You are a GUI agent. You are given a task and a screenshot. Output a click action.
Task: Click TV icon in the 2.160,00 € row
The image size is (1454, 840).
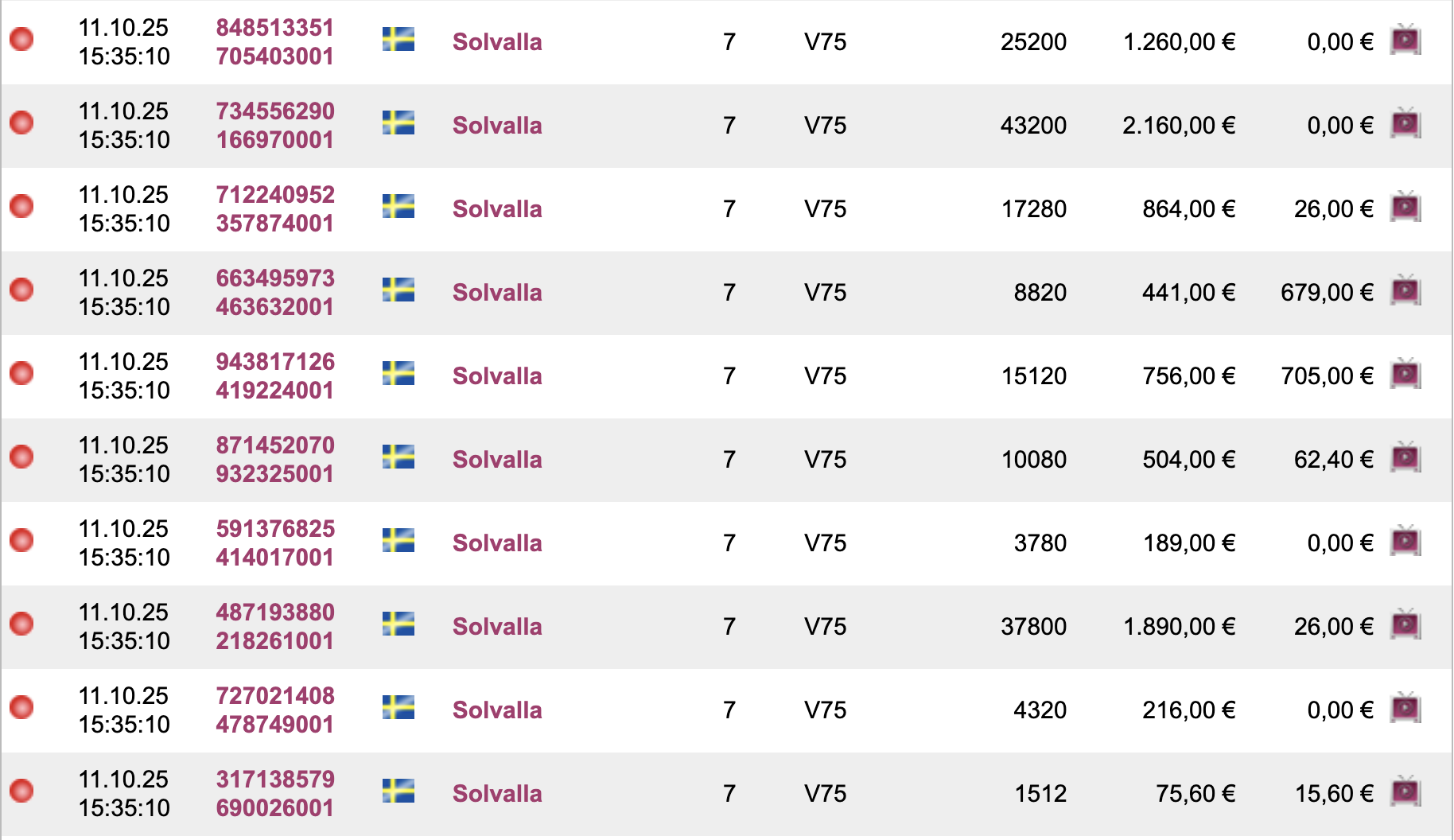click(1405, 124)
